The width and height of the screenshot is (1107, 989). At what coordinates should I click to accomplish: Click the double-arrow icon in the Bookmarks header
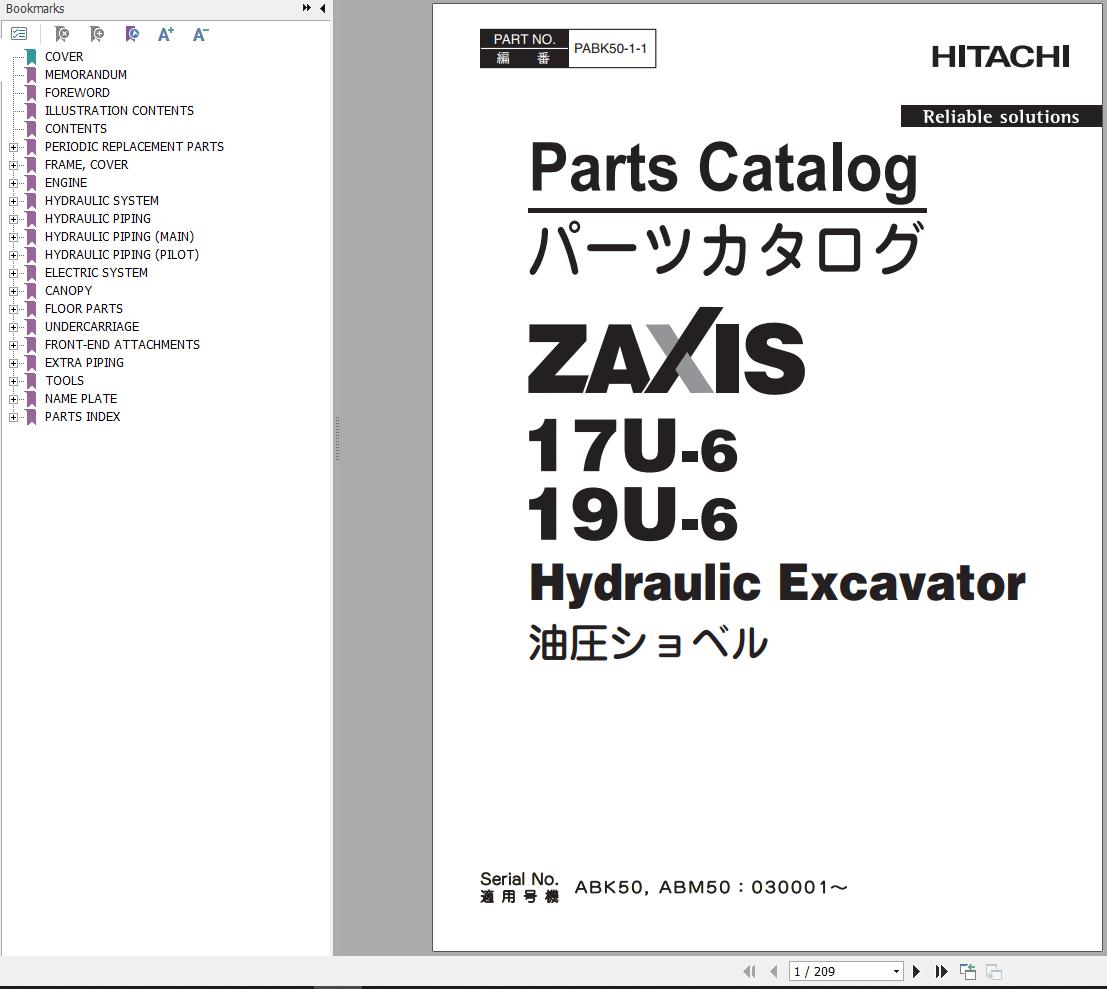pyautogui.click(x=306, y=8)
